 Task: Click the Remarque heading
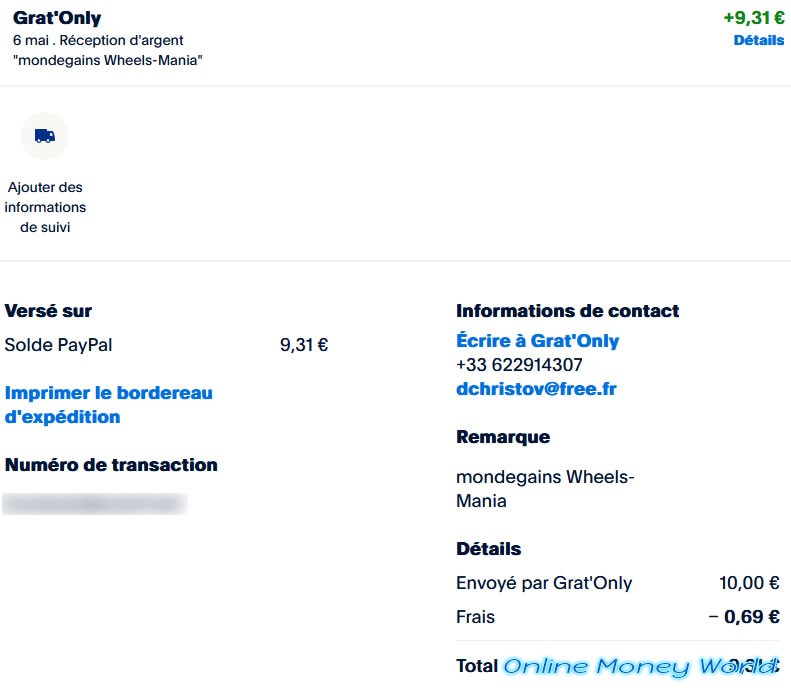pos(503,437)
